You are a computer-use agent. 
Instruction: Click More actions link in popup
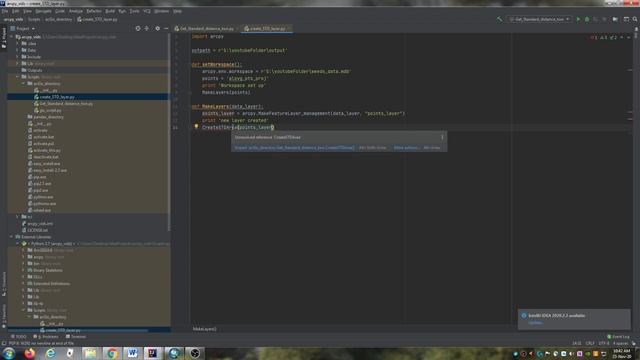pos(406,148)
